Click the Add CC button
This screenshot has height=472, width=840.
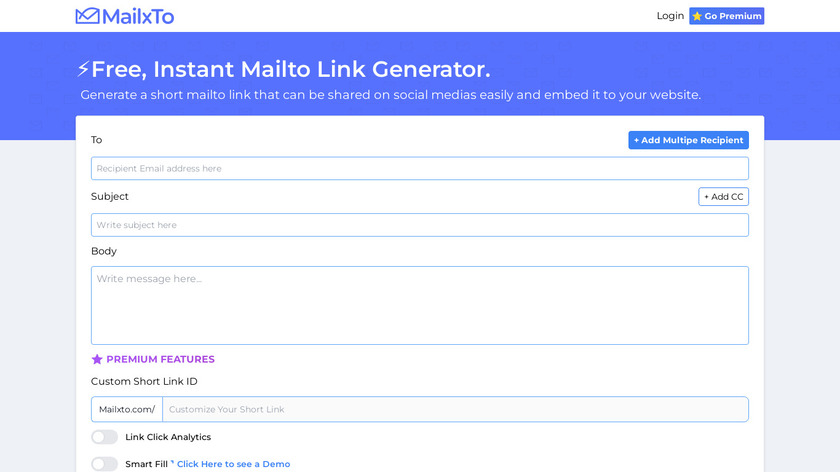click(723, 197)
